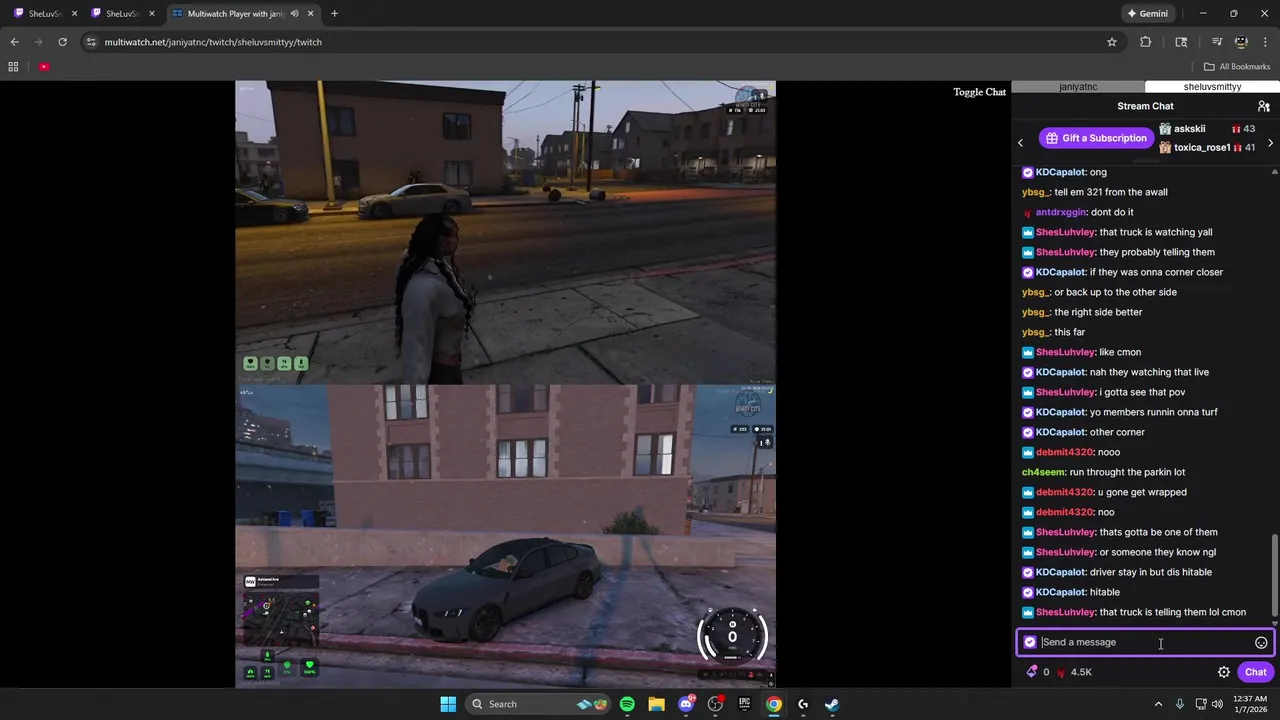Click the emote picker smiley icon
The height and width of the screenshot is (720, 1280).
(1261, 643)
